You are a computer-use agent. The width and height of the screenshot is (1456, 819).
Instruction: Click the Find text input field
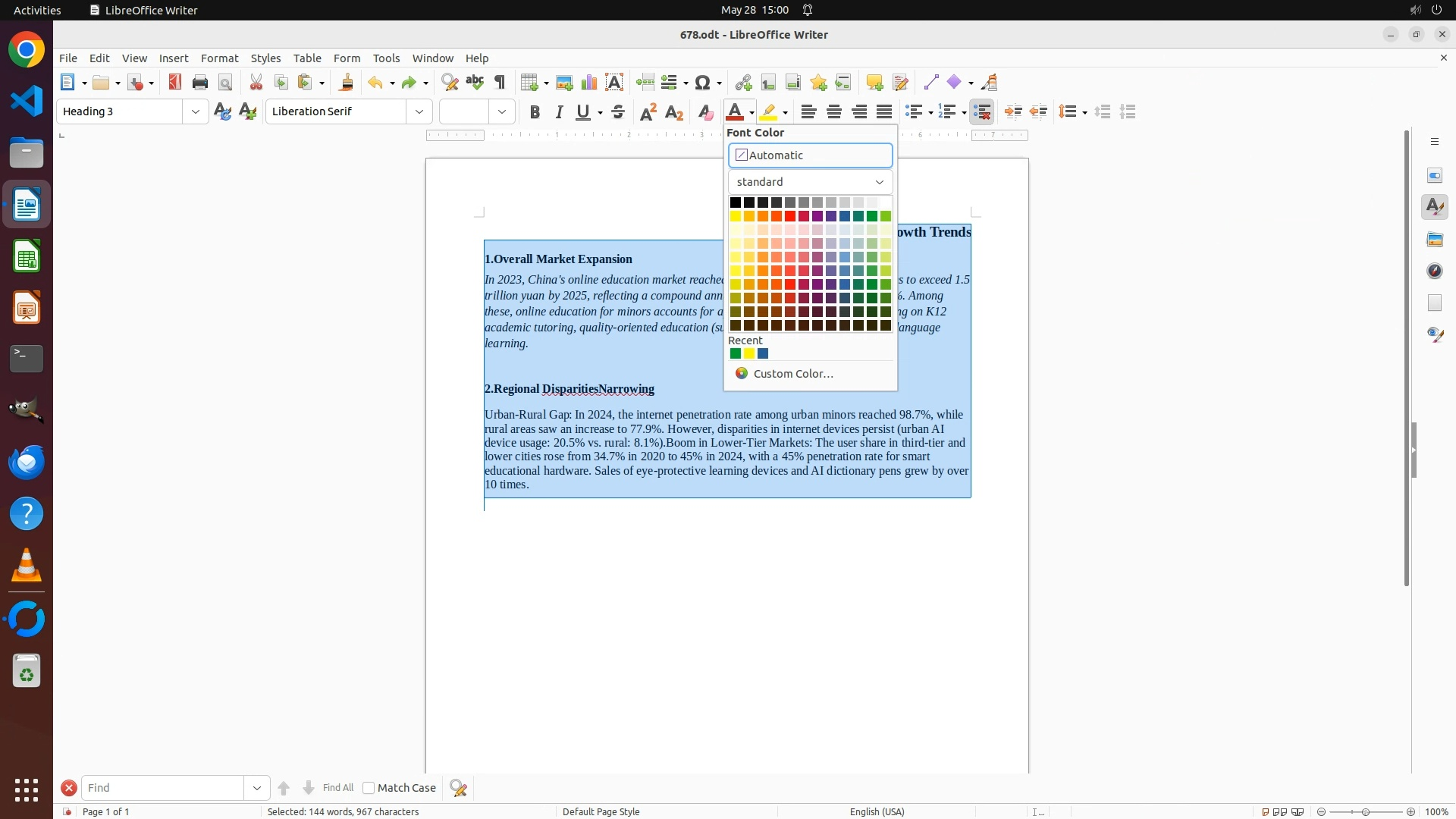click(x=163, y=788)
